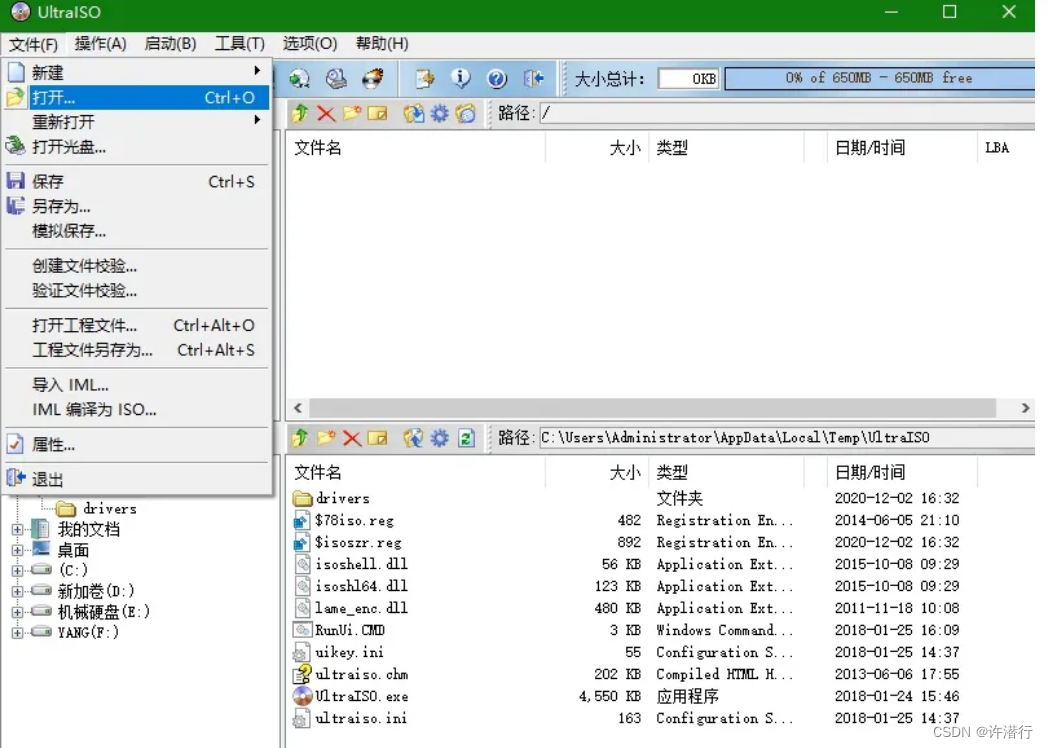The height and width of the screenshot is (748, 1048).
Task: Choose 属性... from the File menu
Action: (x=136, y=445)
